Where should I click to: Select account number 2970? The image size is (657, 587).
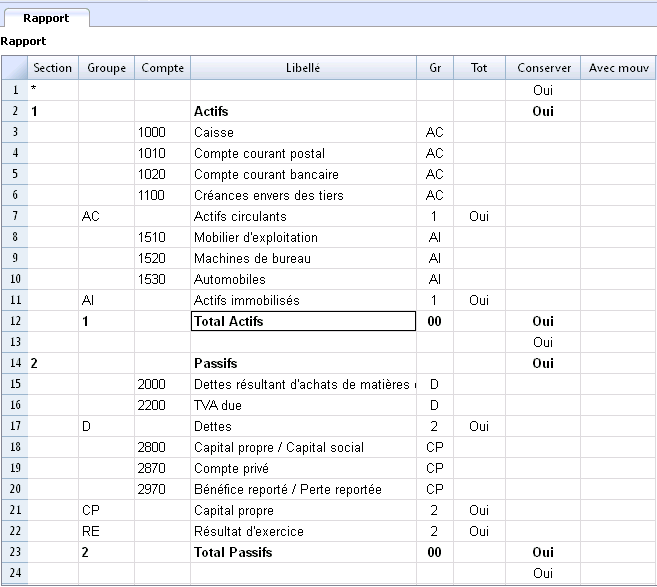tap(163, 489)
